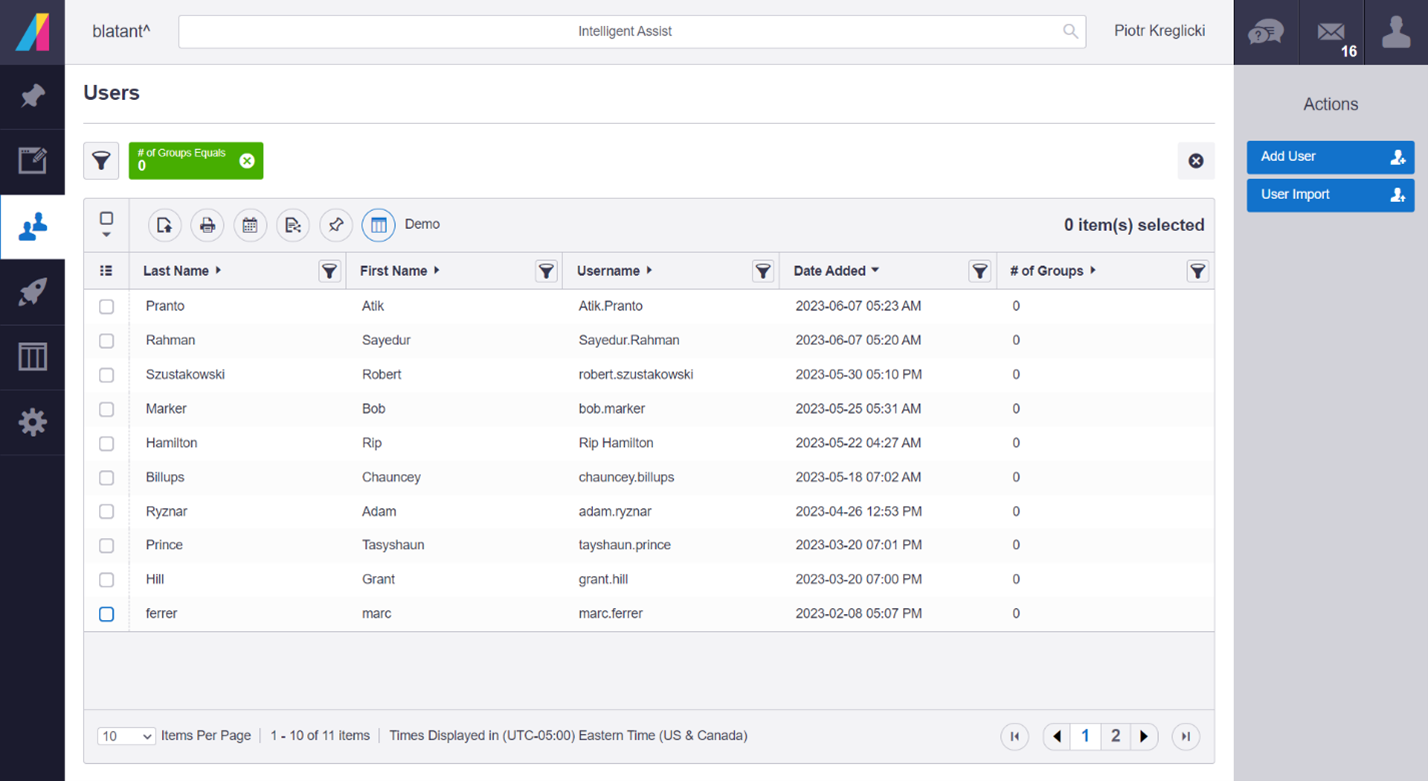Go to the last page

pos(1186,737)
